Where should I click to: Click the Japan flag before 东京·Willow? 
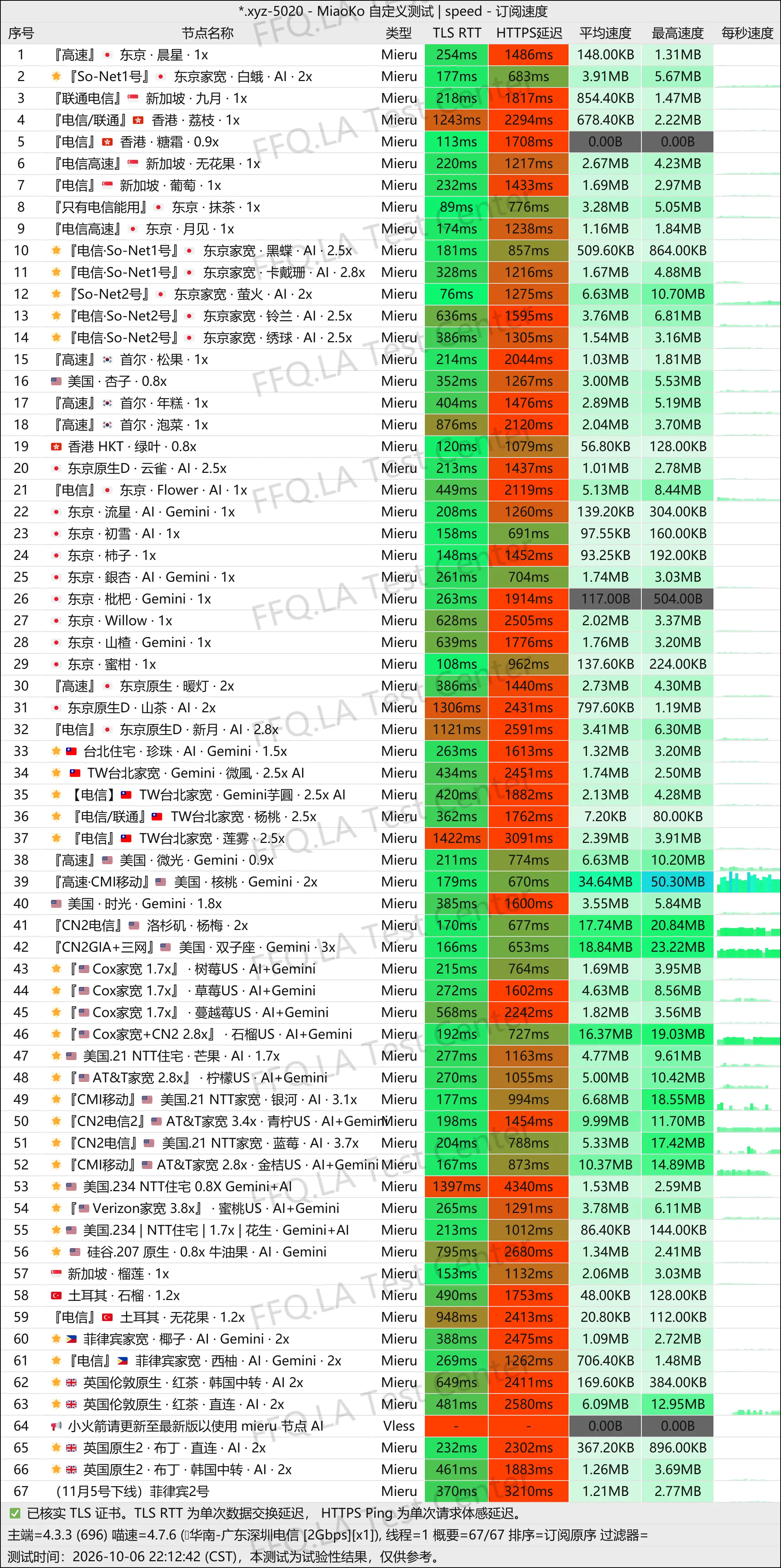[56, 621]
